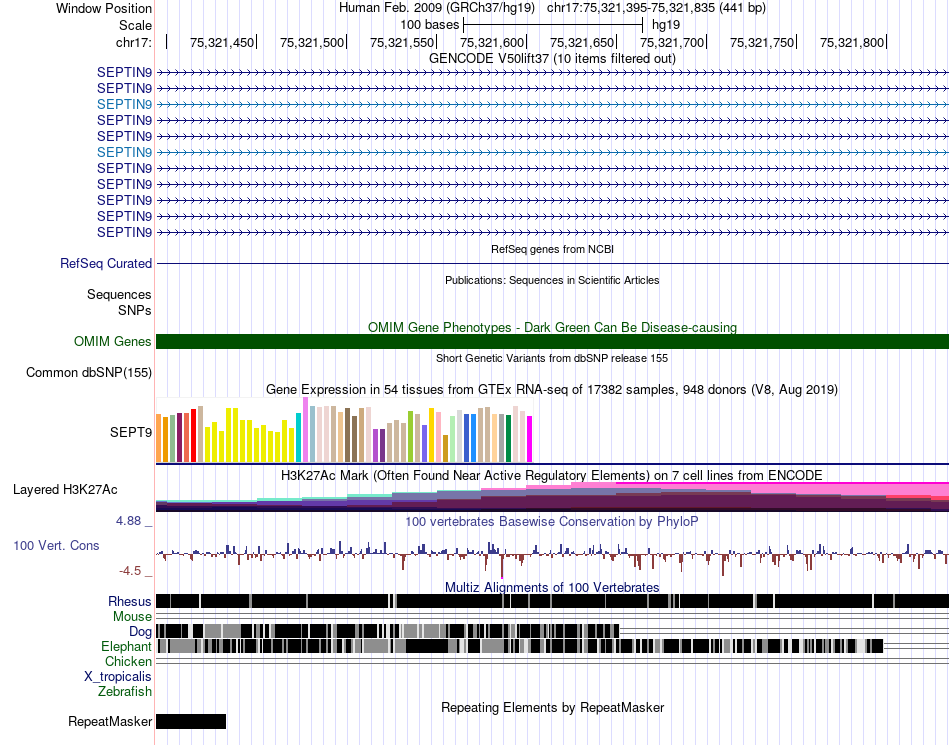Click the SEPT9 GTEx label
The height and width of the screenshot is (745, 950).
coord(131,432)
